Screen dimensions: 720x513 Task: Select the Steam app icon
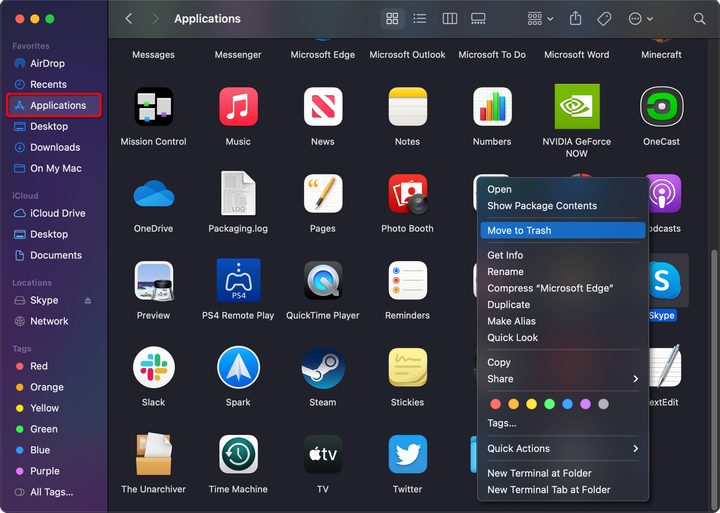coord(323,367)
